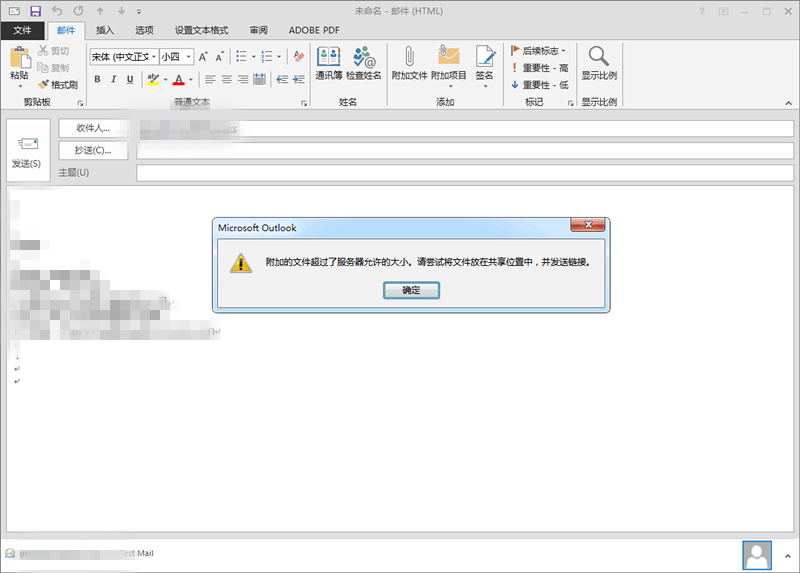This screenshot has height=573, width=800.
Task: Go to previous item arrow
Action: (100, 11)
